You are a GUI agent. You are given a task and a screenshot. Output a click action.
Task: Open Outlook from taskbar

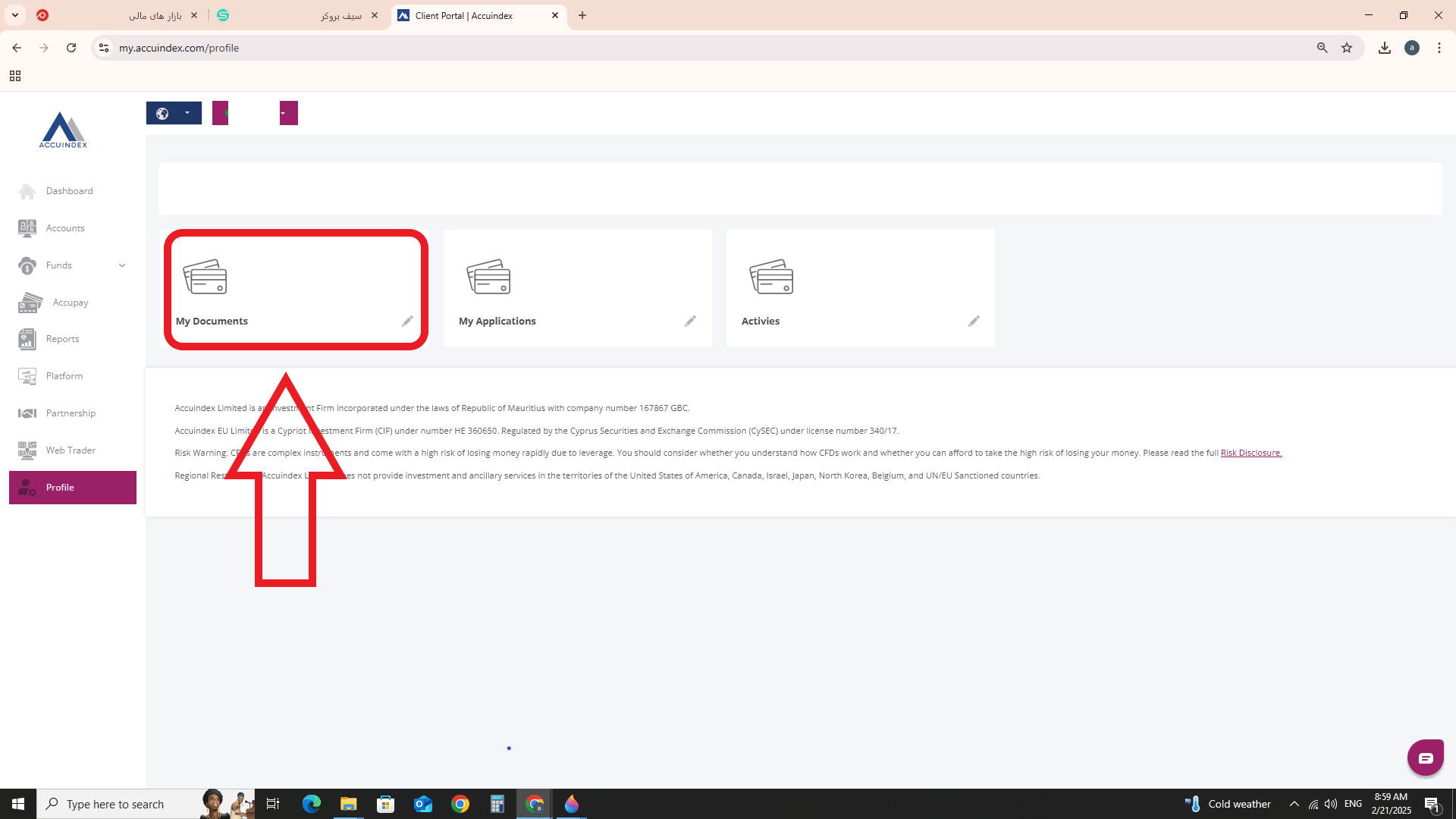(423, 804)
